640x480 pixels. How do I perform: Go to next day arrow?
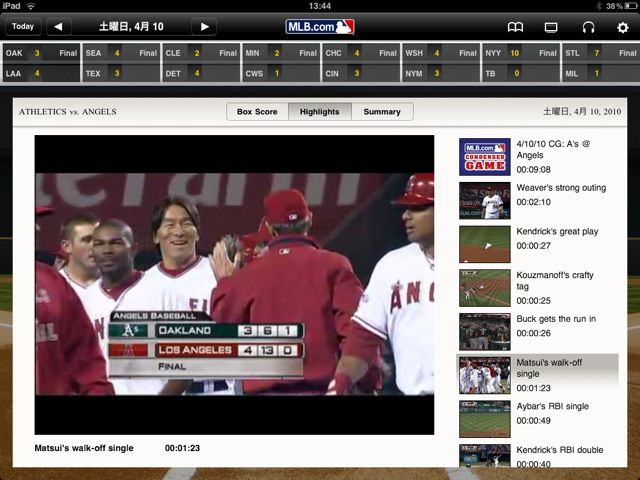click(204, 27)
